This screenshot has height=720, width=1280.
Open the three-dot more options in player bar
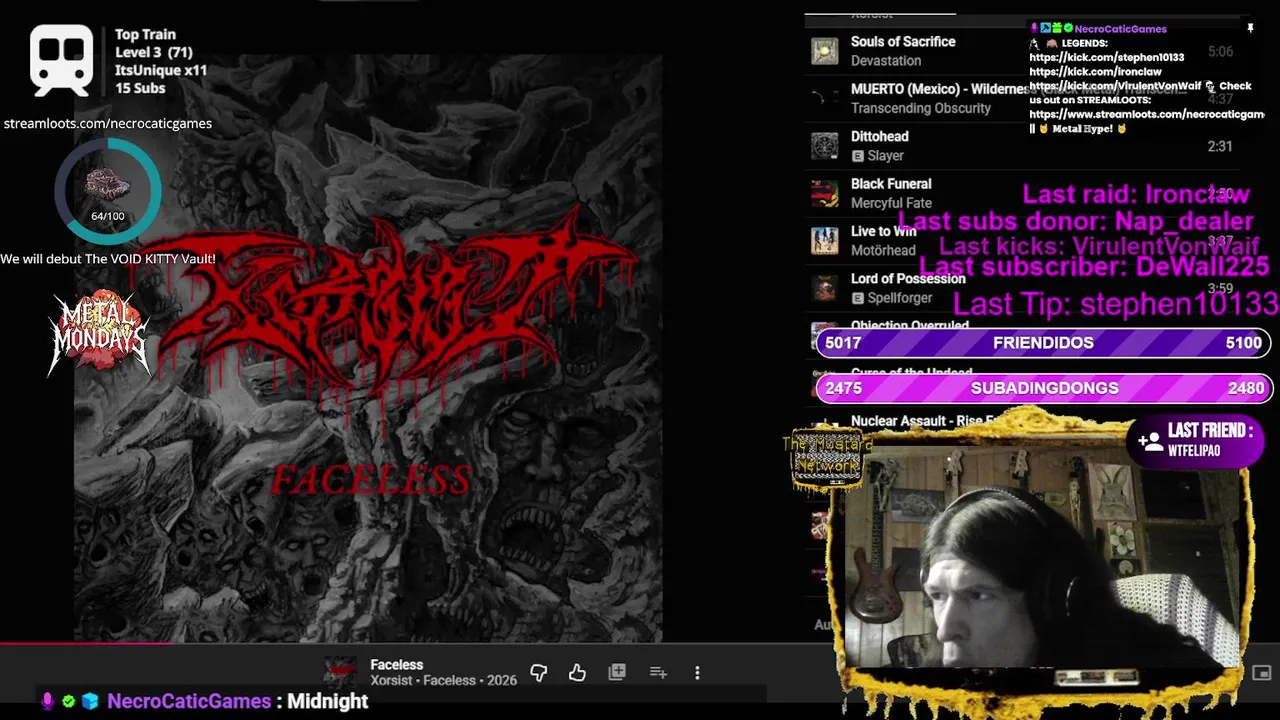click(697, 673)
